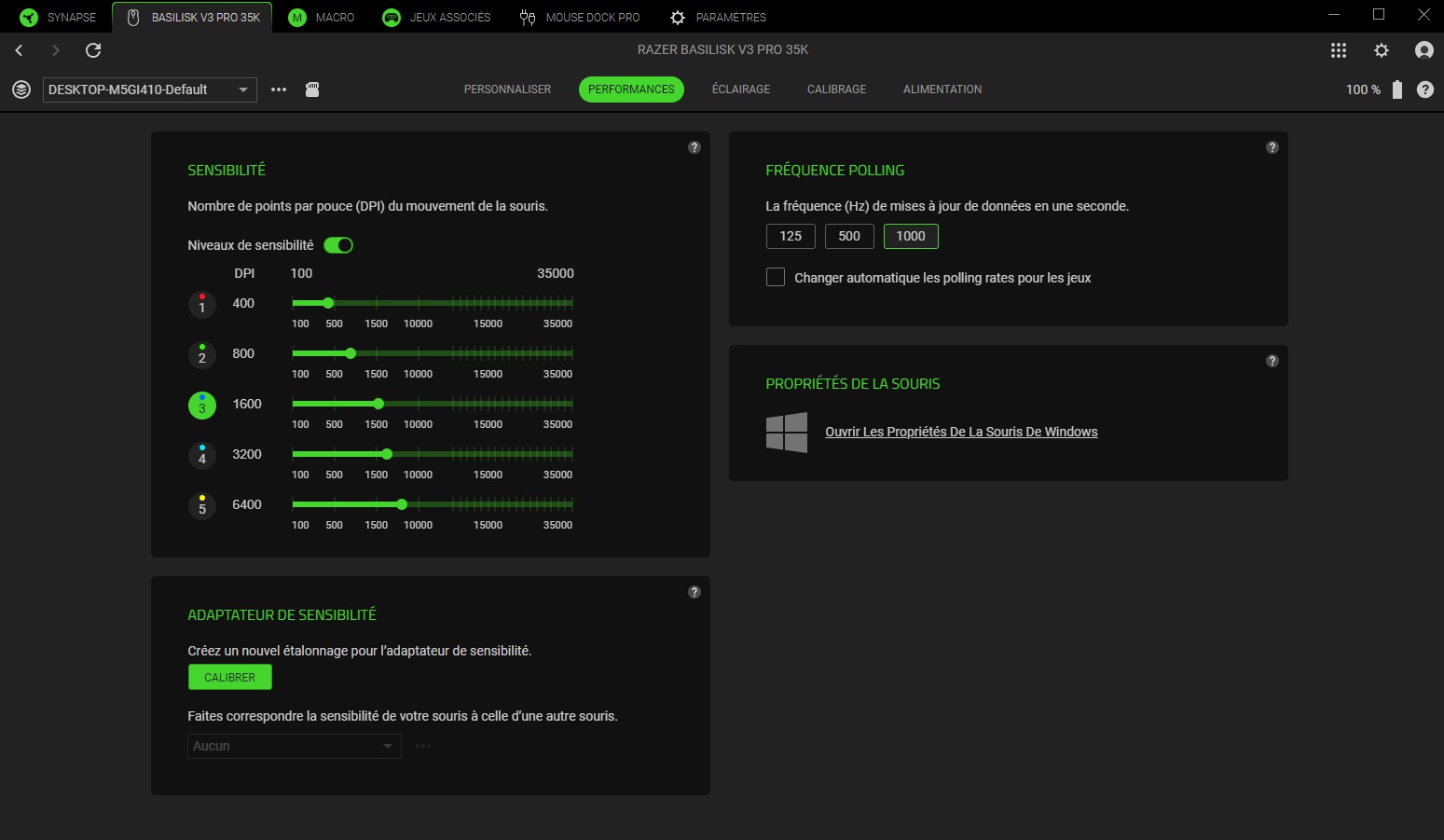Open the profile layers icon beside profile name
The width and height of the screenshot is (1444, 840).
21,90
